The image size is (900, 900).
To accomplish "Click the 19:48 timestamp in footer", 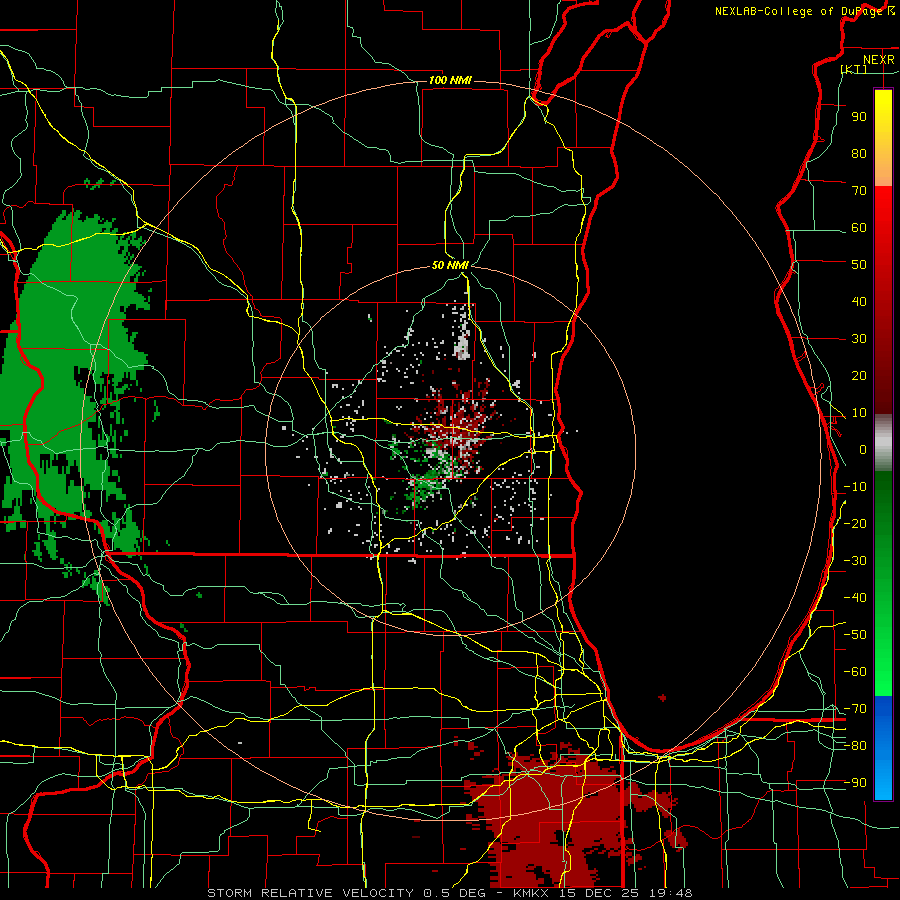I will 670,893.
